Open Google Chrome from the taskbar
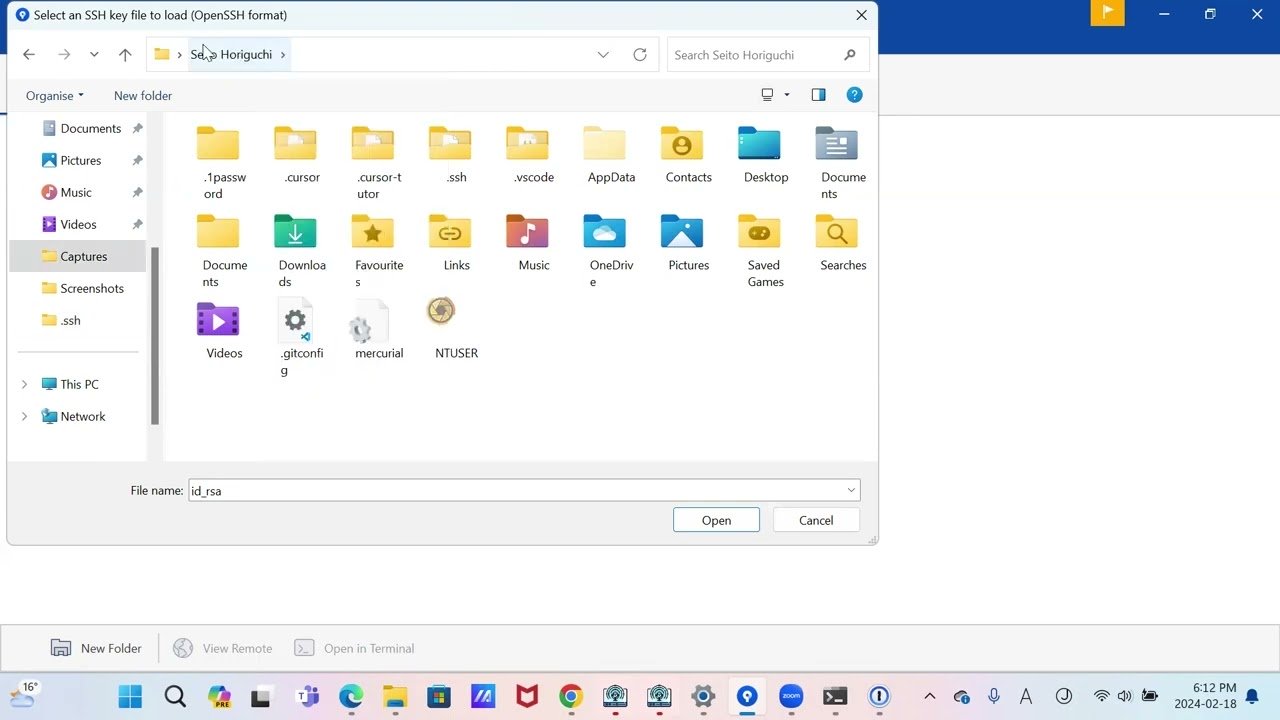Viewport: 1280px width, 720px height. pos(571,697)
